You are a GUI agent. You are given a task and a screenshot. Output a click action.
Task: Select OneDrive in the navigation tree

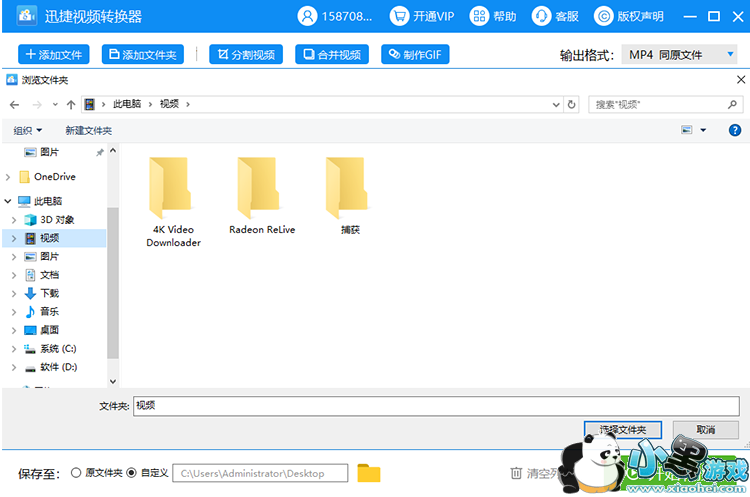click(x=55, y=177)
